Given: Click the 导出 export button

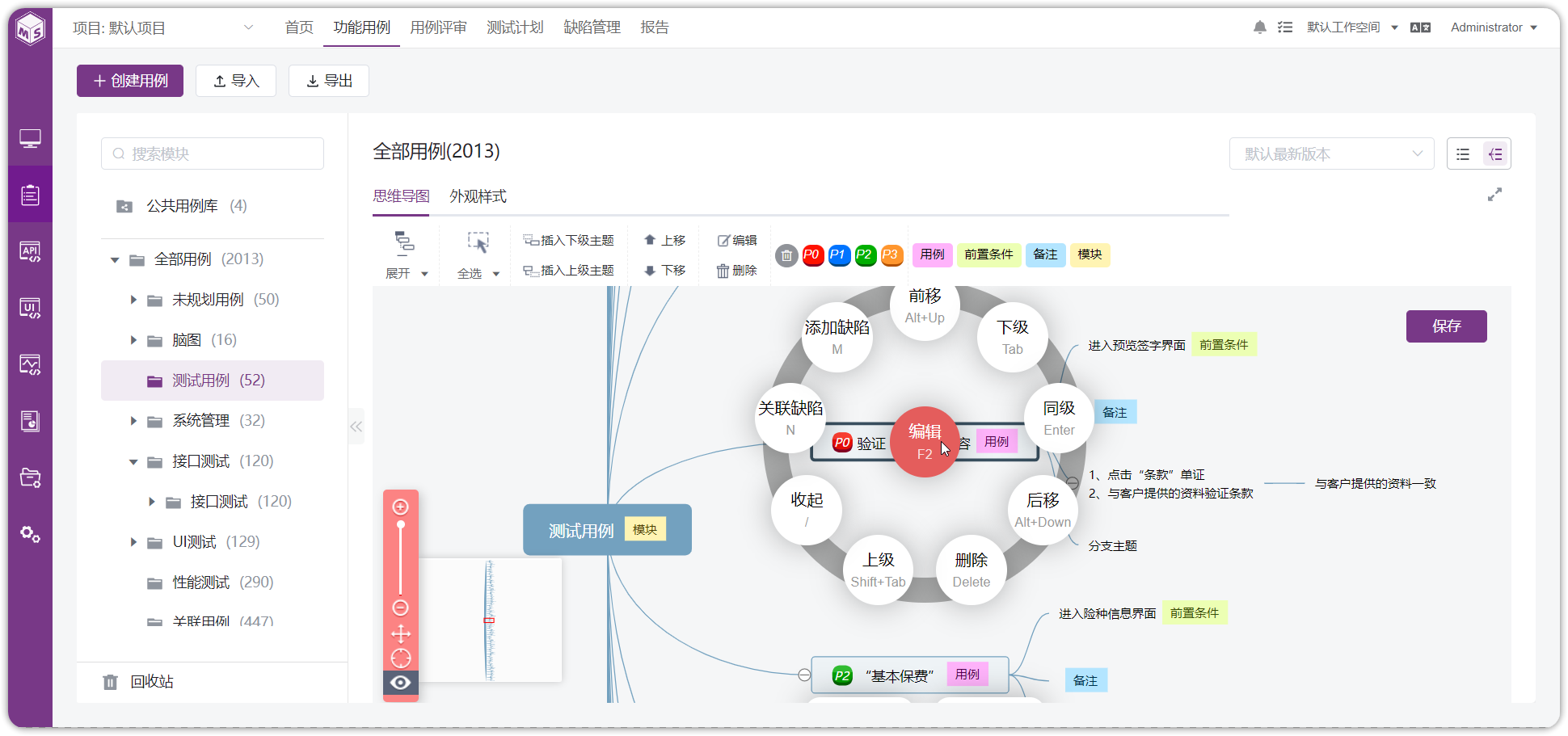Looking at the screenshot, I should pos(329,81).
